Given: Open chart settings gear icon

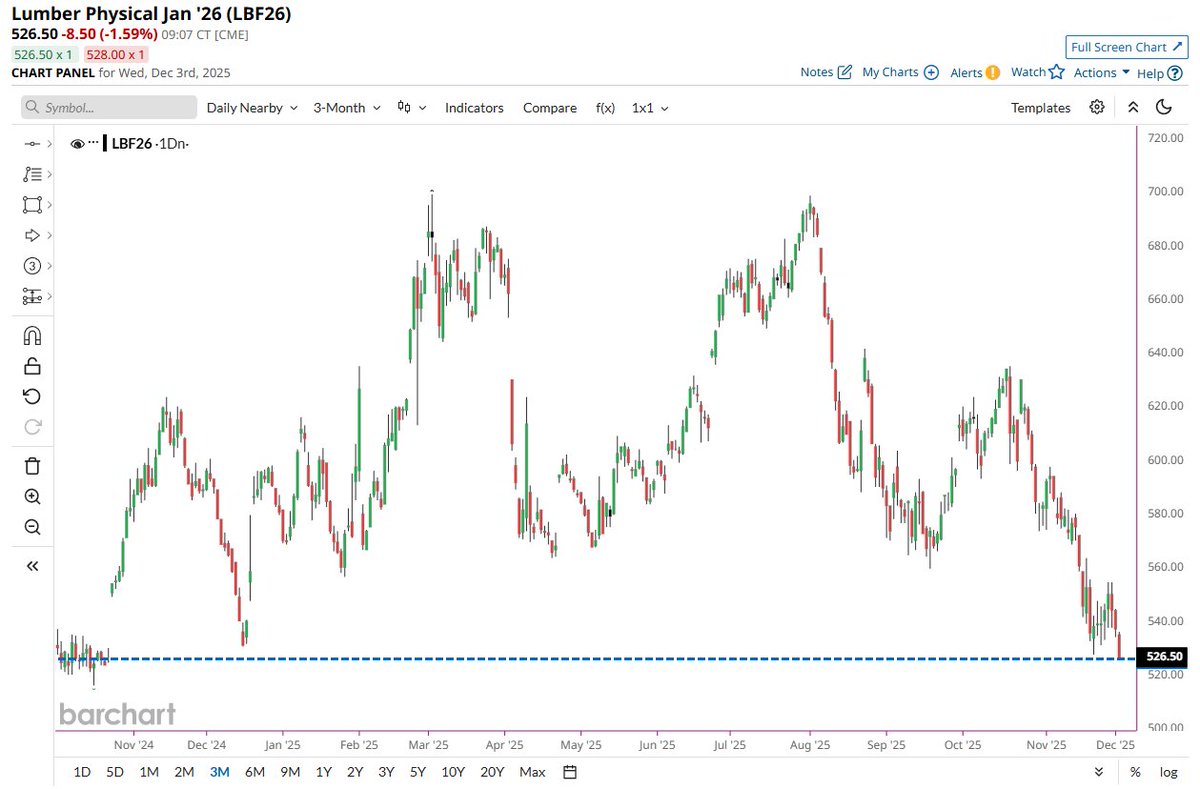Looking at the screenshot, I should coord(1097,107).
